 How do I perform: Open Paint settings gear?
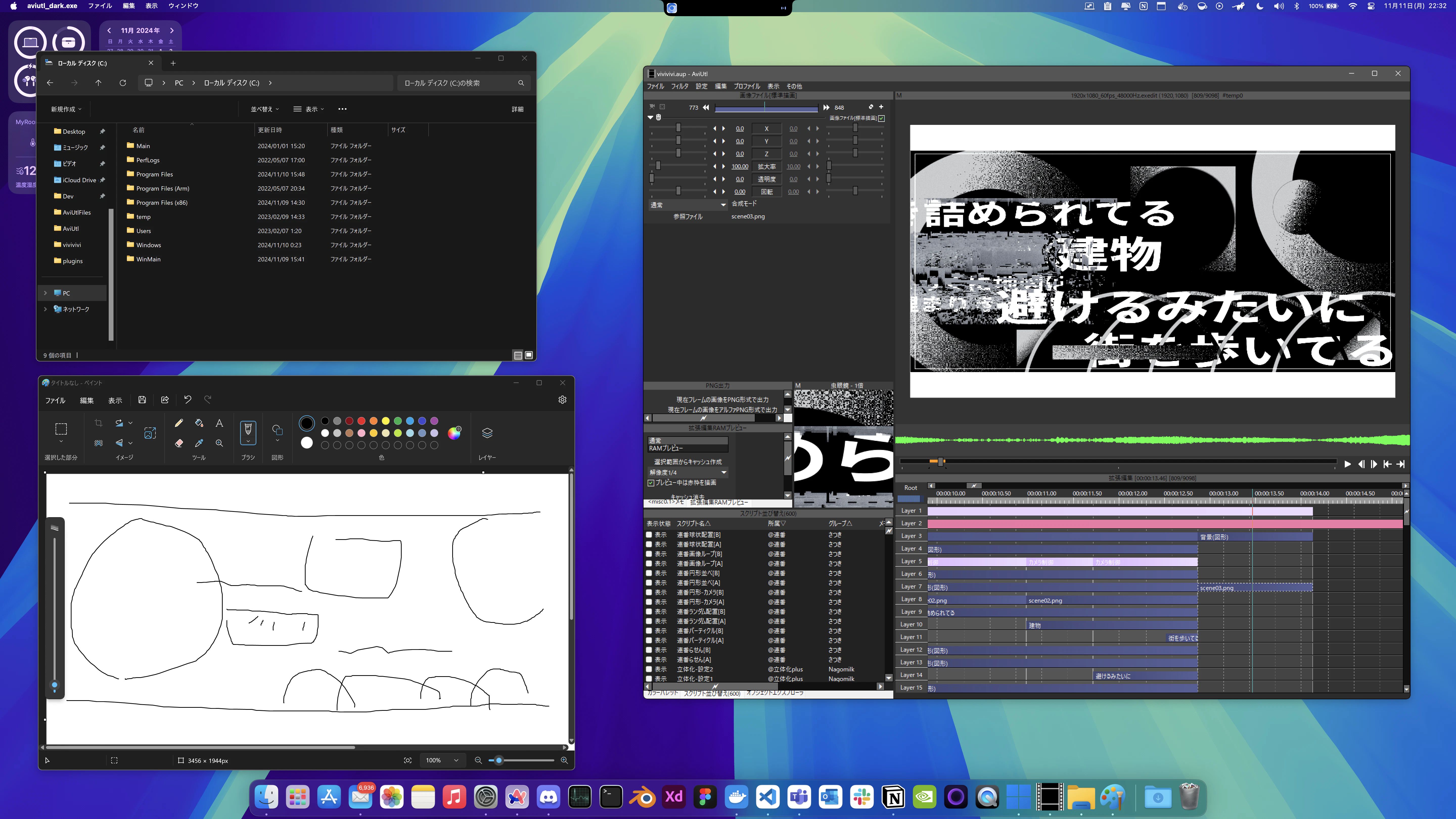click(562, 400)
